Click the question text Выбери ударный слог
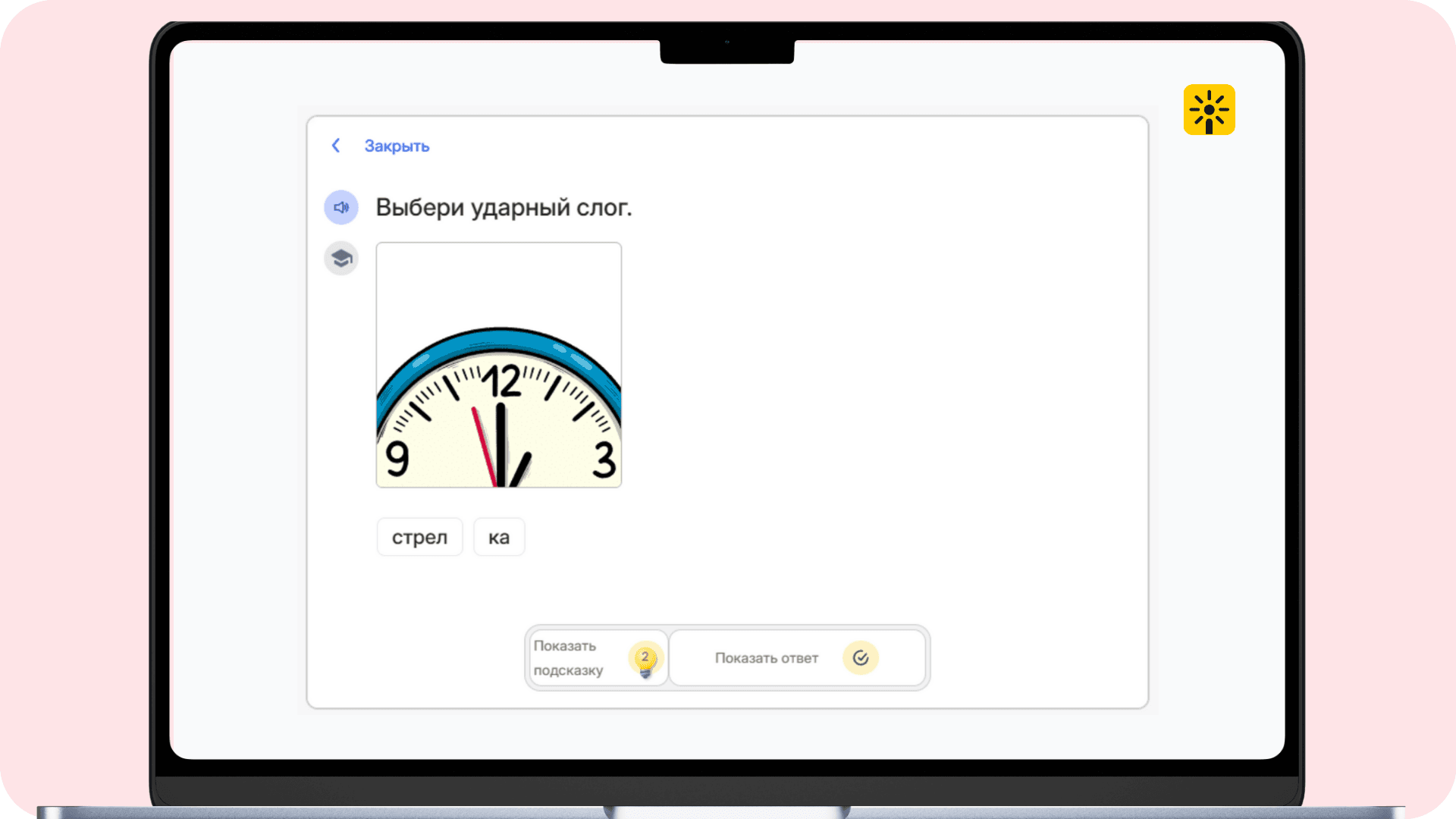The image size is (1456, 819). [504, 207]
